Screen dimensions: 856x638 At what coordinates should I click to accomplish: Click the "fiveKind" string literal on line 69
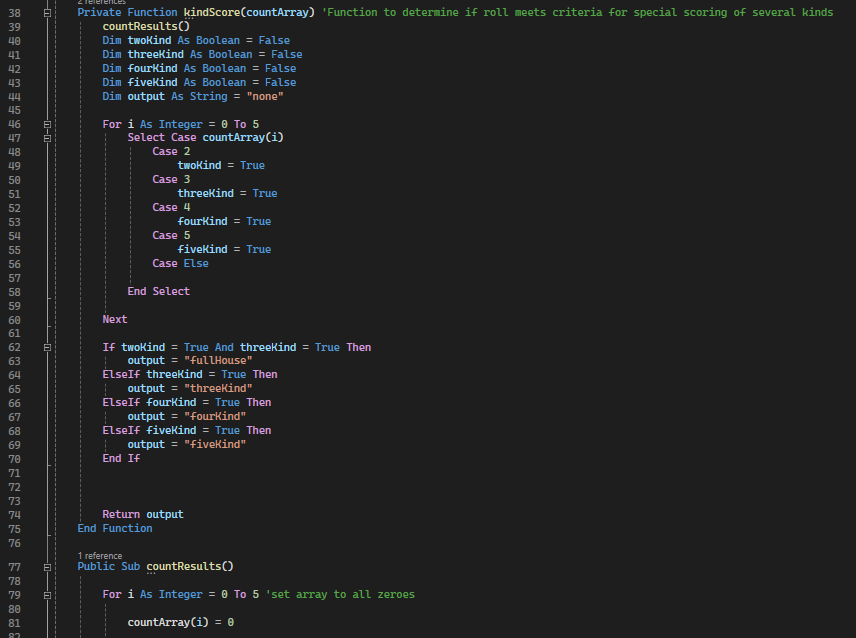click(215, 444)
